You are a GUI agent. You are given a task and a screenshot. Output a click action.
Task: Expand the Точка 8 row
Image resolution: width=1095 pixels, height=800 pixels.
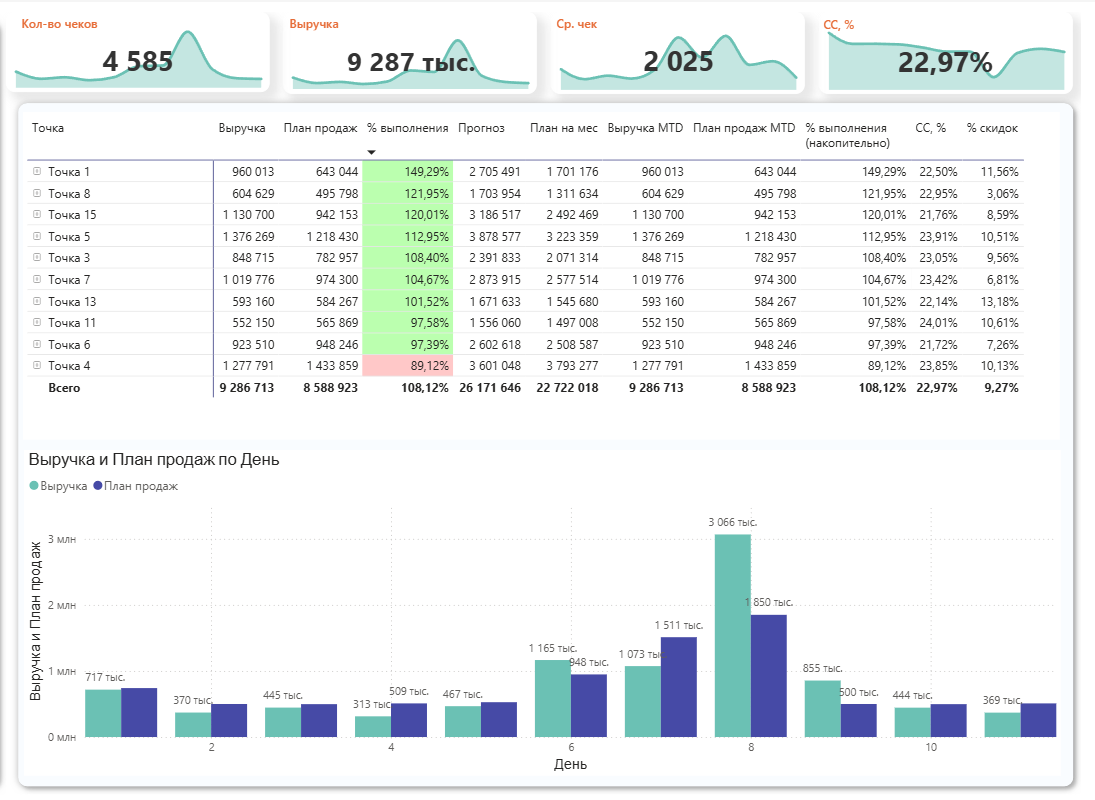pyautogui.click(x=37, y=193)
